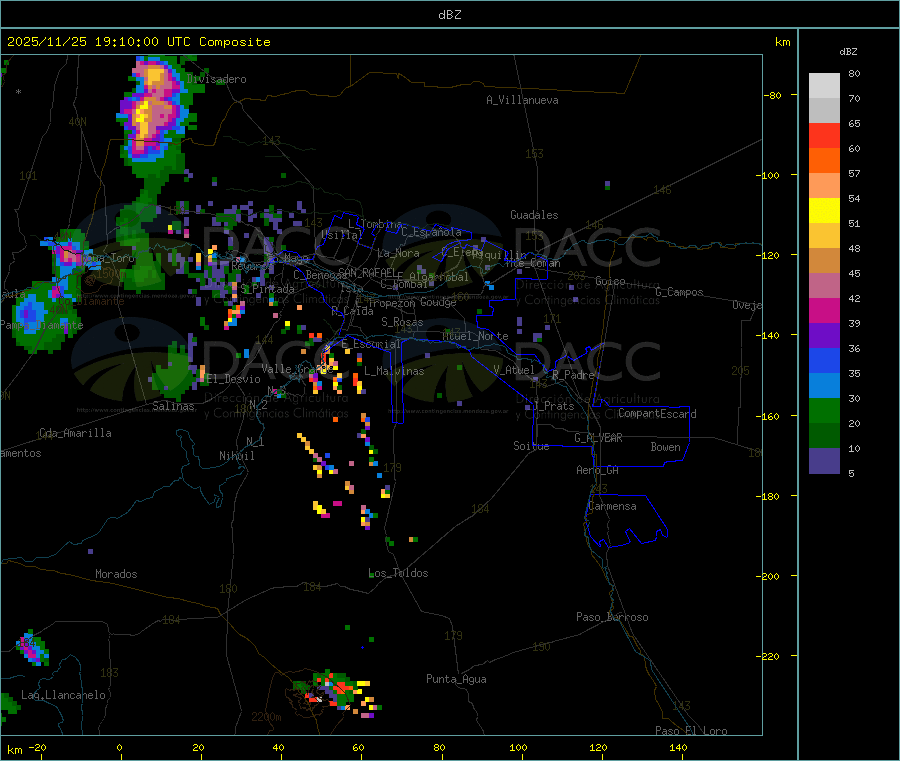Click the '2200m' elevation label
Screen dimensions: 900x761
[x=266, y=717]
